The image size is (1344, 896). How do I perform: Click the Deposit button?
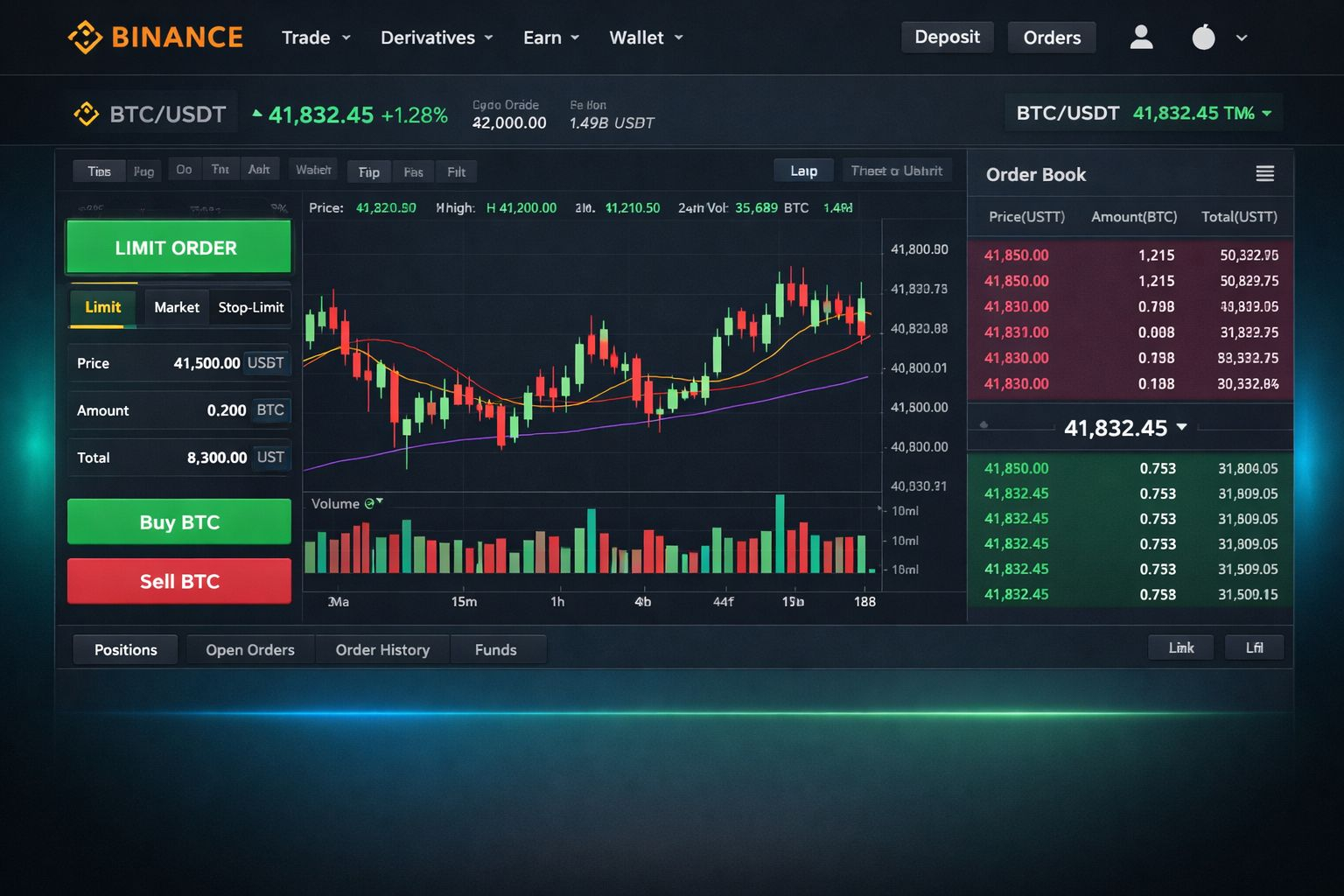point(948,37)
